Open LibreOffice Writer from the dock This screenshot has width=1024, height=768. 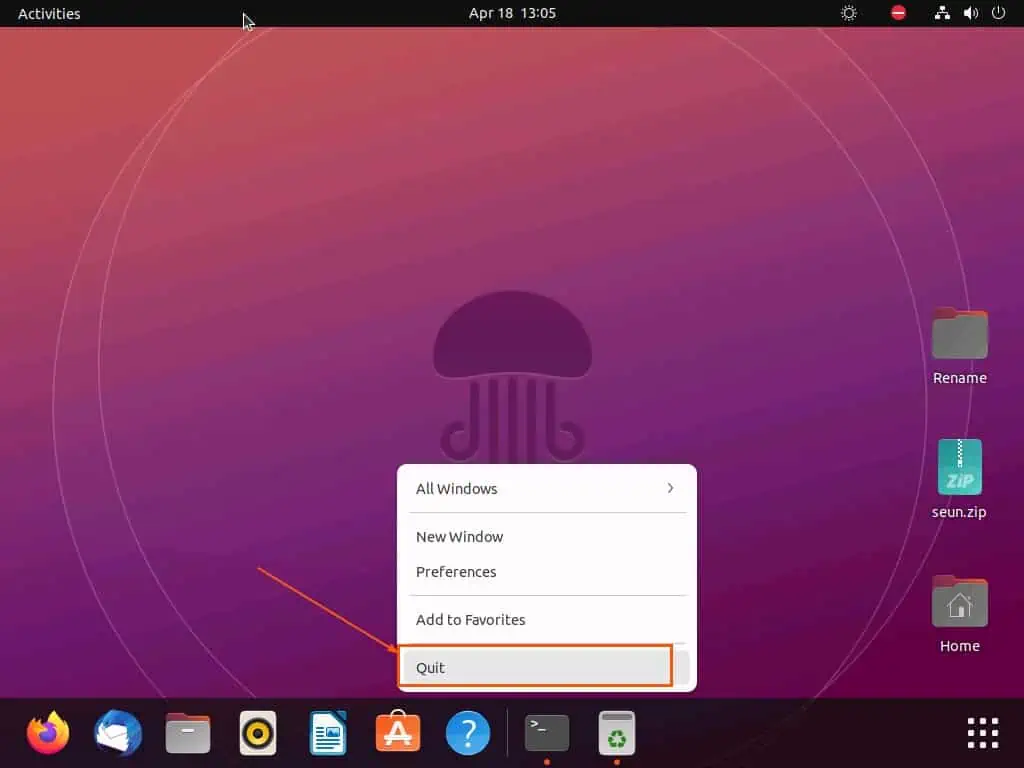coord(328,733)
